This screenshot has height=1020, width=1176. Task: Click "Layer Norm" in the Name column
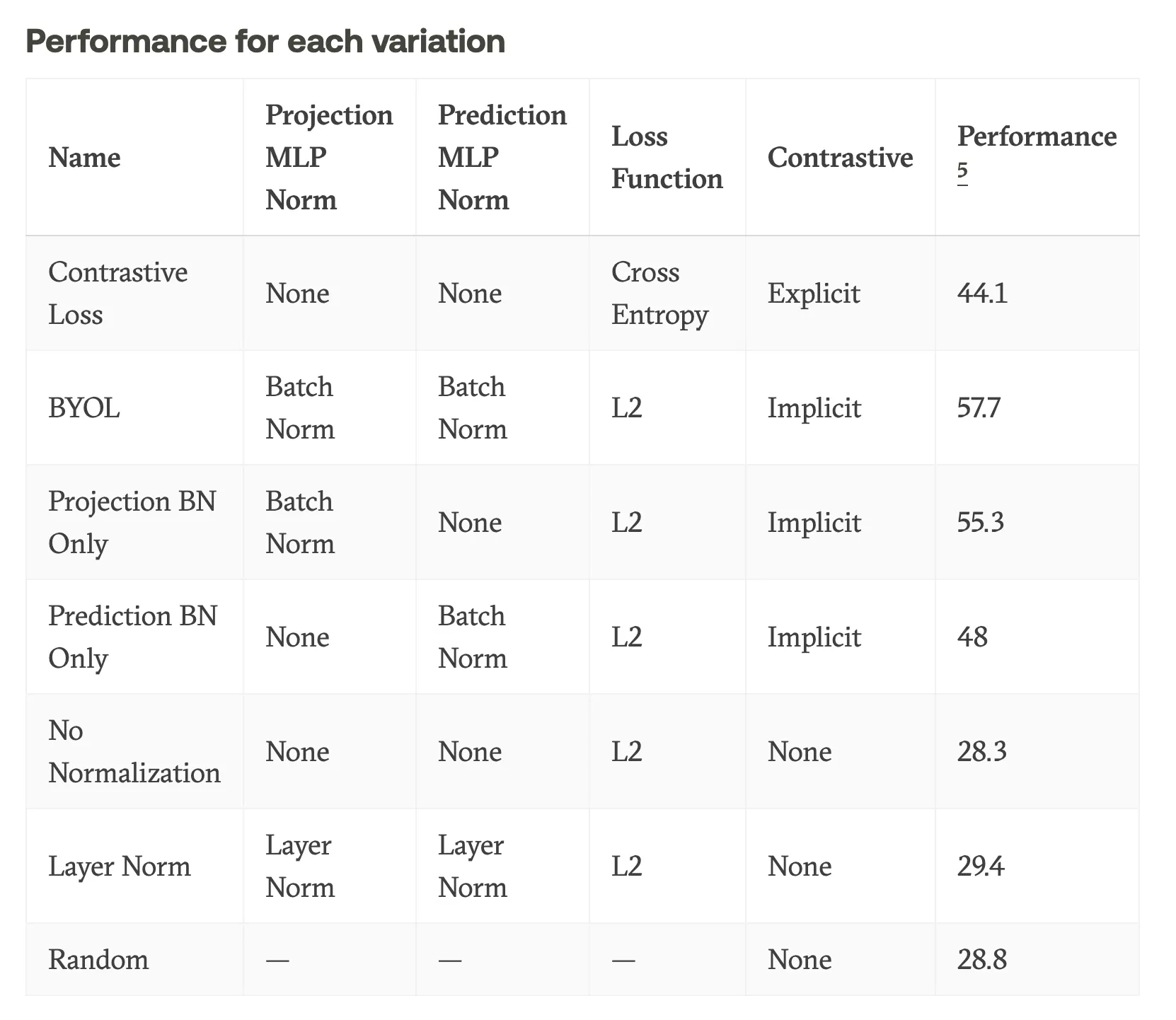(x=120, y=866)
